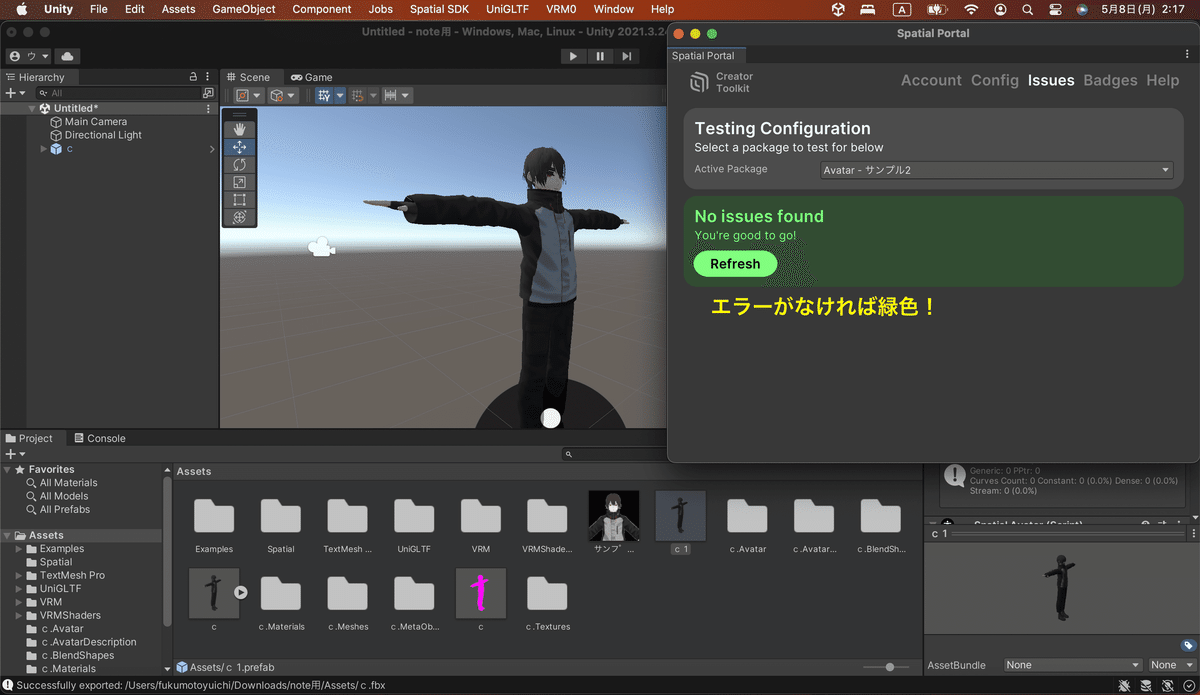Viewport: 1200px width, 695px height.
Task: Select the Move tool in Scene overlay
Action: pyautogui.click(x=239, y=147)
